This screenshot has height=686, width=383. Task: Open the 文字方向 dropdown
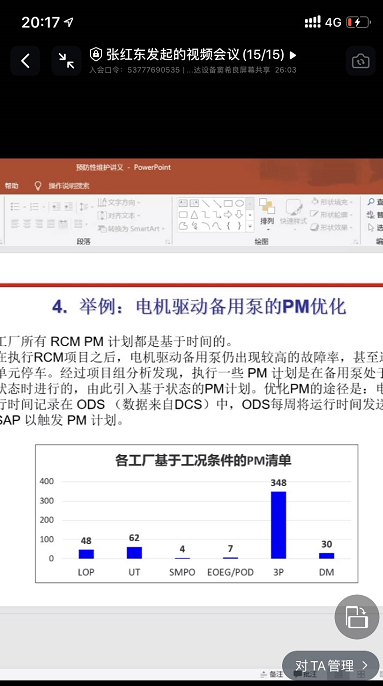pos(119,203)
